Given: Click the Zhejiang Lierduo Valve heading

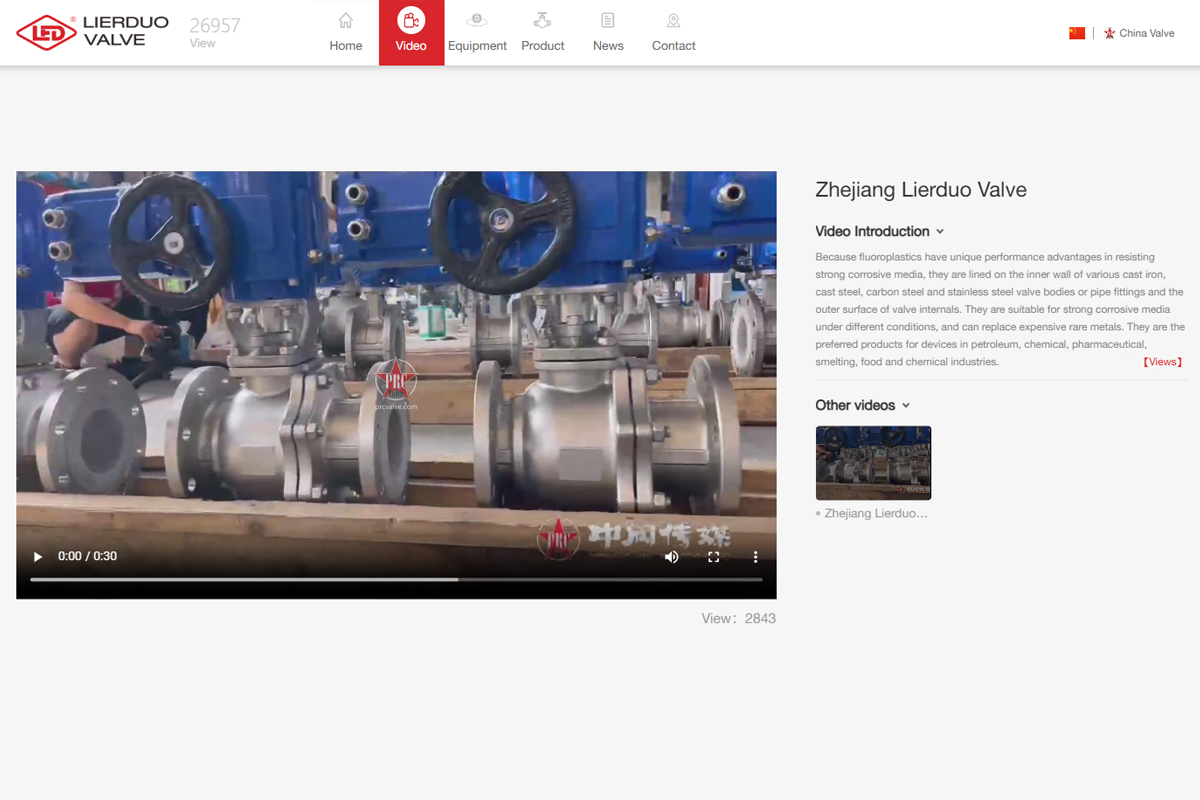Looking at the screenshot, I should pyautogui.click(x=920, y=190).
